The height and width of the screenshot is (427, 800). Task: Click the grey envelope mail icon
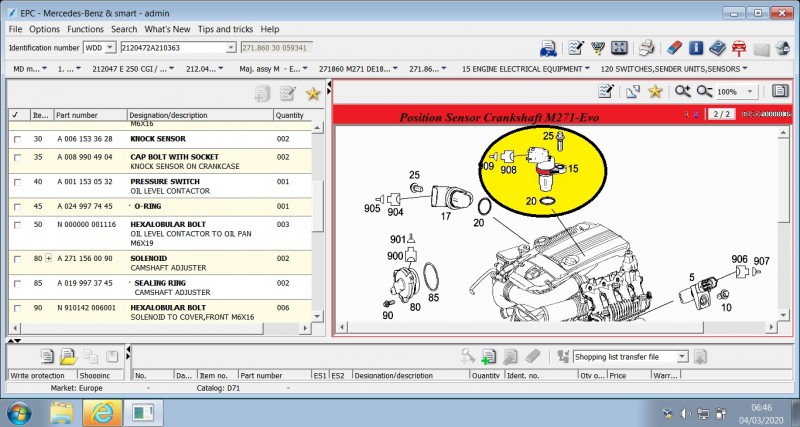click(761, 49)
